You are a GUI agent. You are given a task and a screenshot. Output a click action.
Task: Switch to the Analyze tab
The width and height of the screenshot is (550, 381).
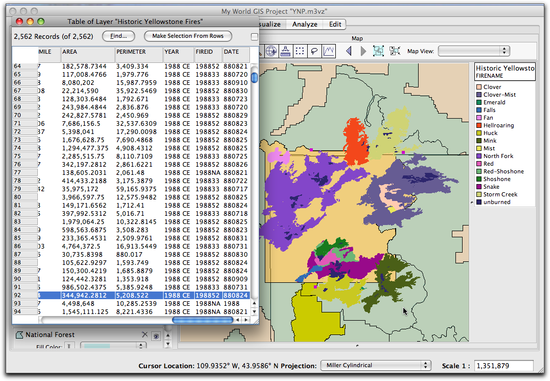304,24
